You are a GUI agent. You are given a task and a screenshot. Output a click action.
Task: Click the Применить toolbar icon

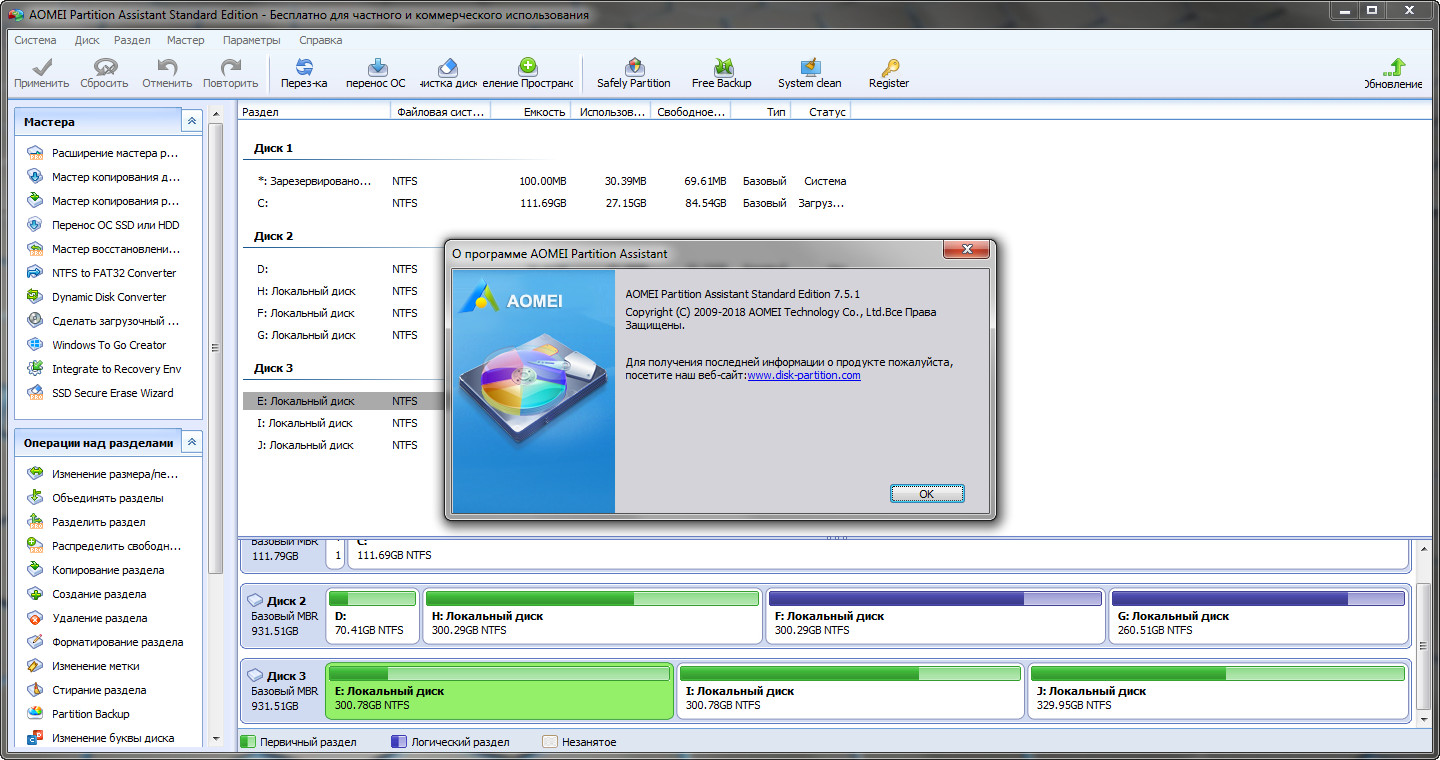tap(40, 72)
